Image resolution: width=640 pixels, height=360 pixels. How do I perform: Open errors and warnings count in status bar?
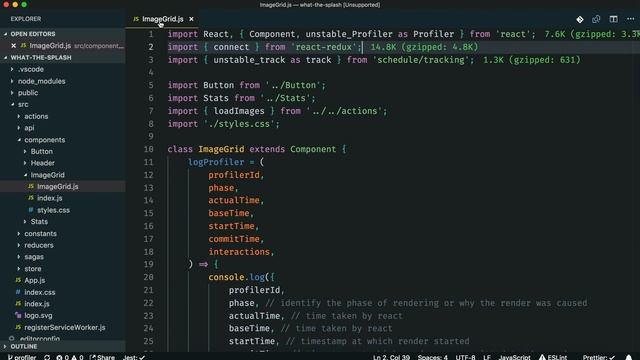point(70,357)
